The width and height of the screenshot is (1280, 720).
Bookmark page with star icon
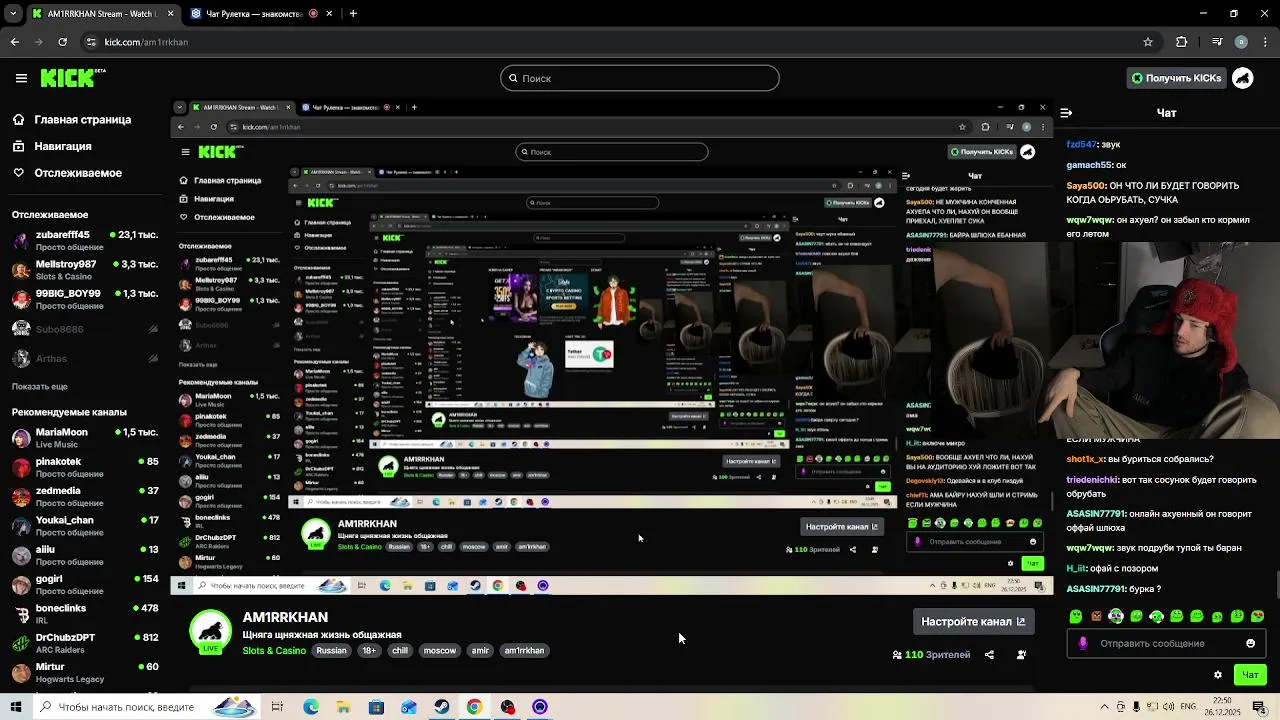(x=1148, y=42)
